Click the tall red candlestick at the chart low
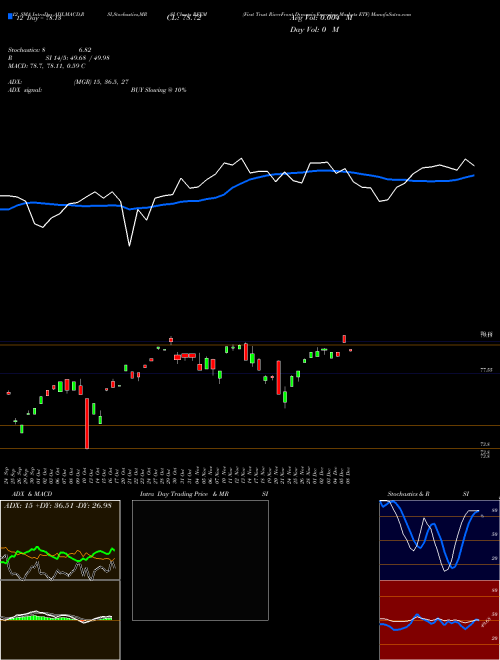Viewport: 500px width, 660px height. click(87, 423)
